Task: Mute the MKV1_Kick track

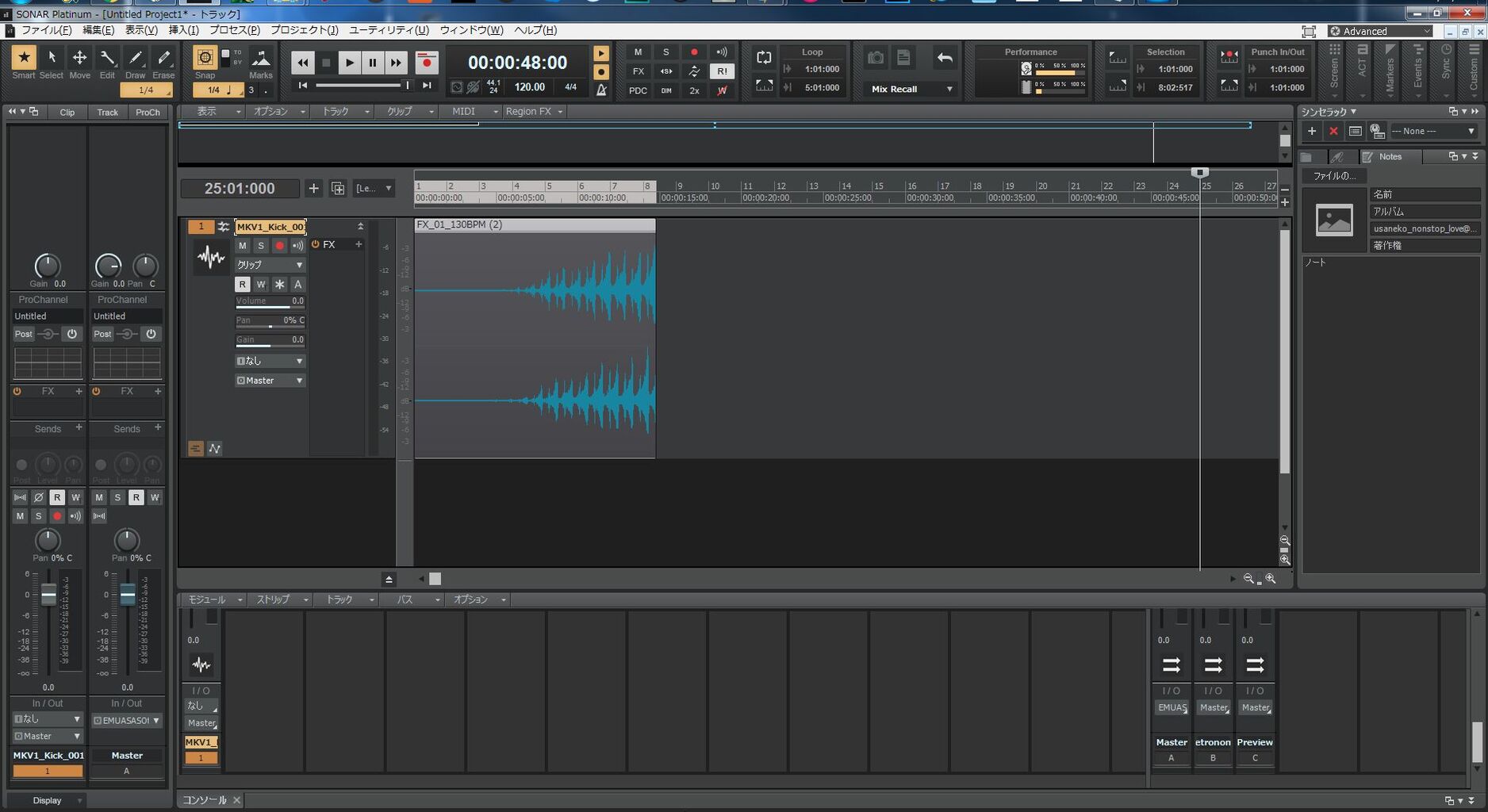Action: tap(243, 246)
